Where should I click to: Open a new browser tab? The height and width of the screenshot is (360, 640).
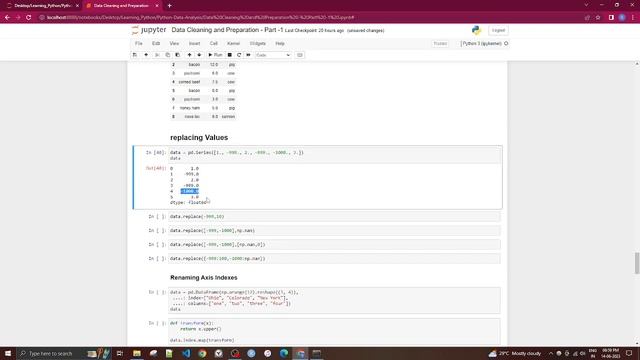(169, 6)
